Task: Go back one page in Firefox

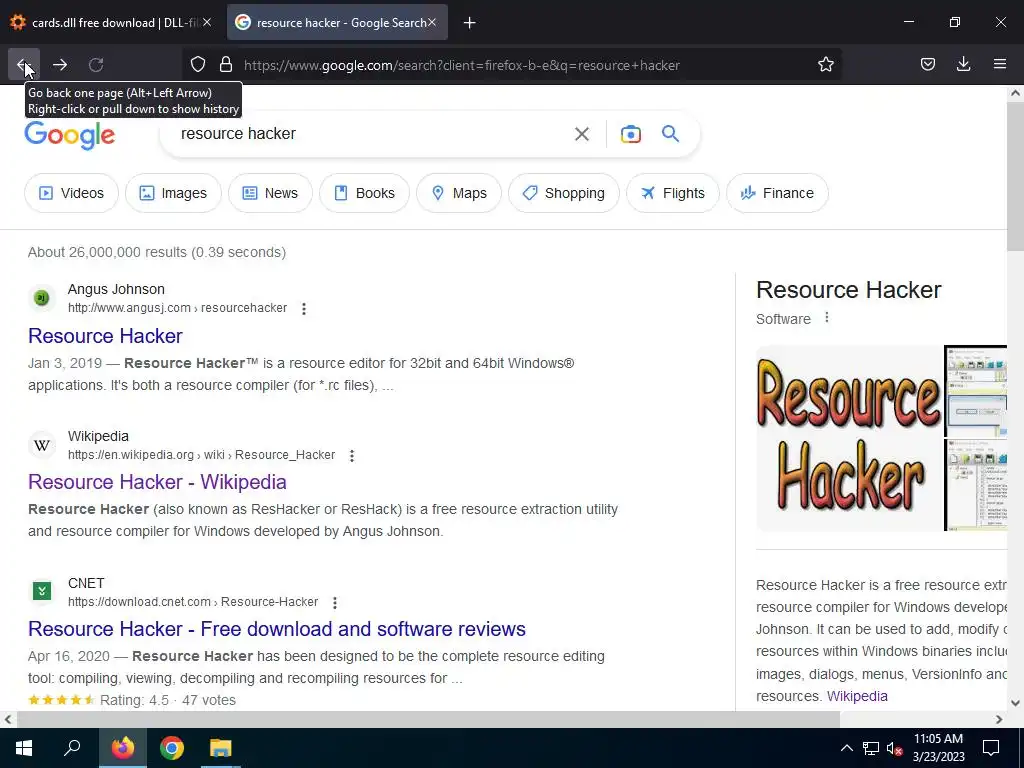Action: click(x=24, y=65)
